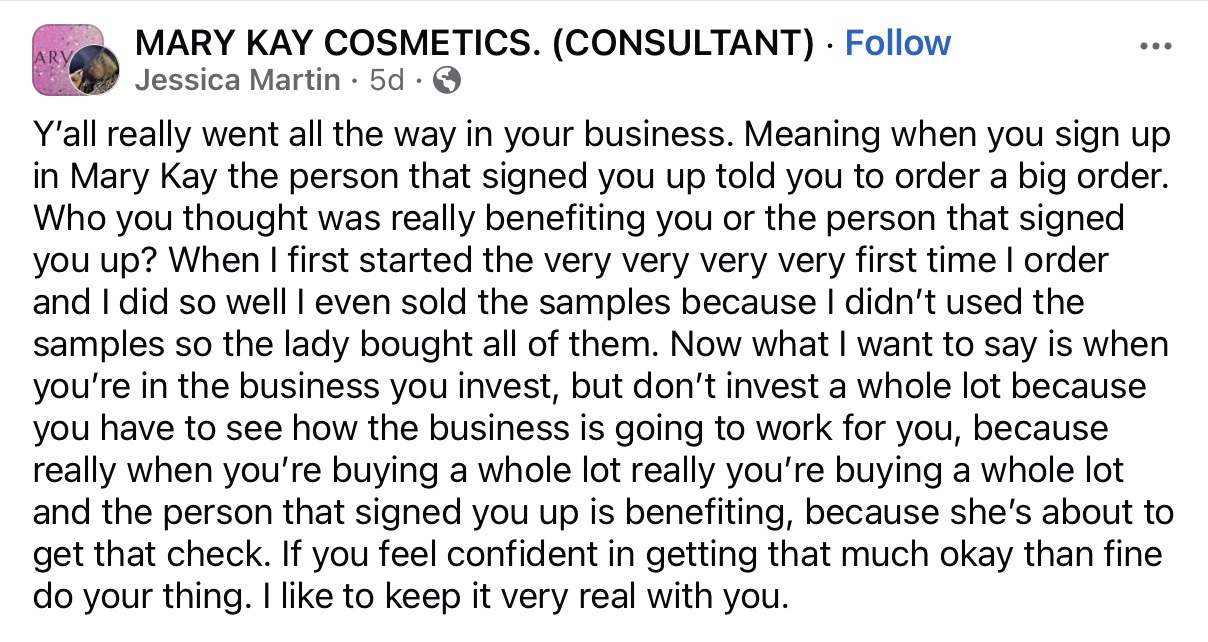Click the line starting "and I did so well"
Screen dimensions: 1208x642
pyautogui.click(x=558, y=302)
